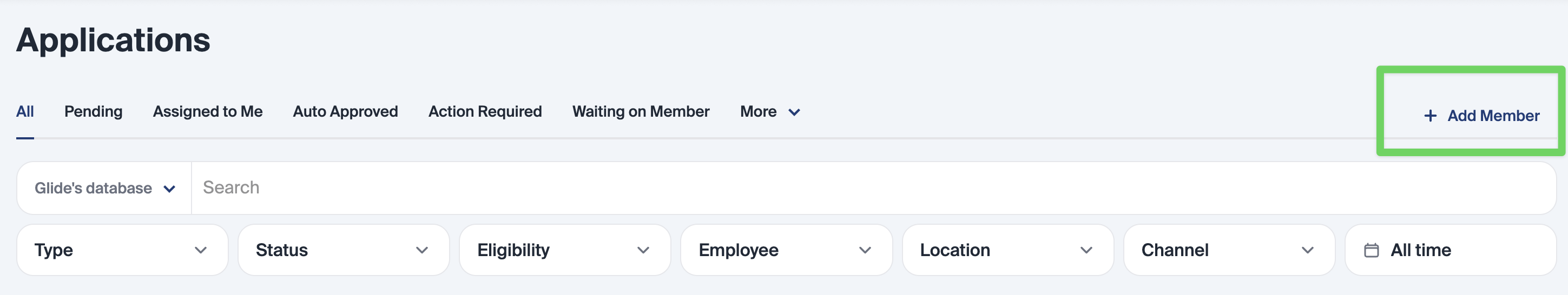
Task: Show the Waiting on Member tab
Action: click(641, 112)
